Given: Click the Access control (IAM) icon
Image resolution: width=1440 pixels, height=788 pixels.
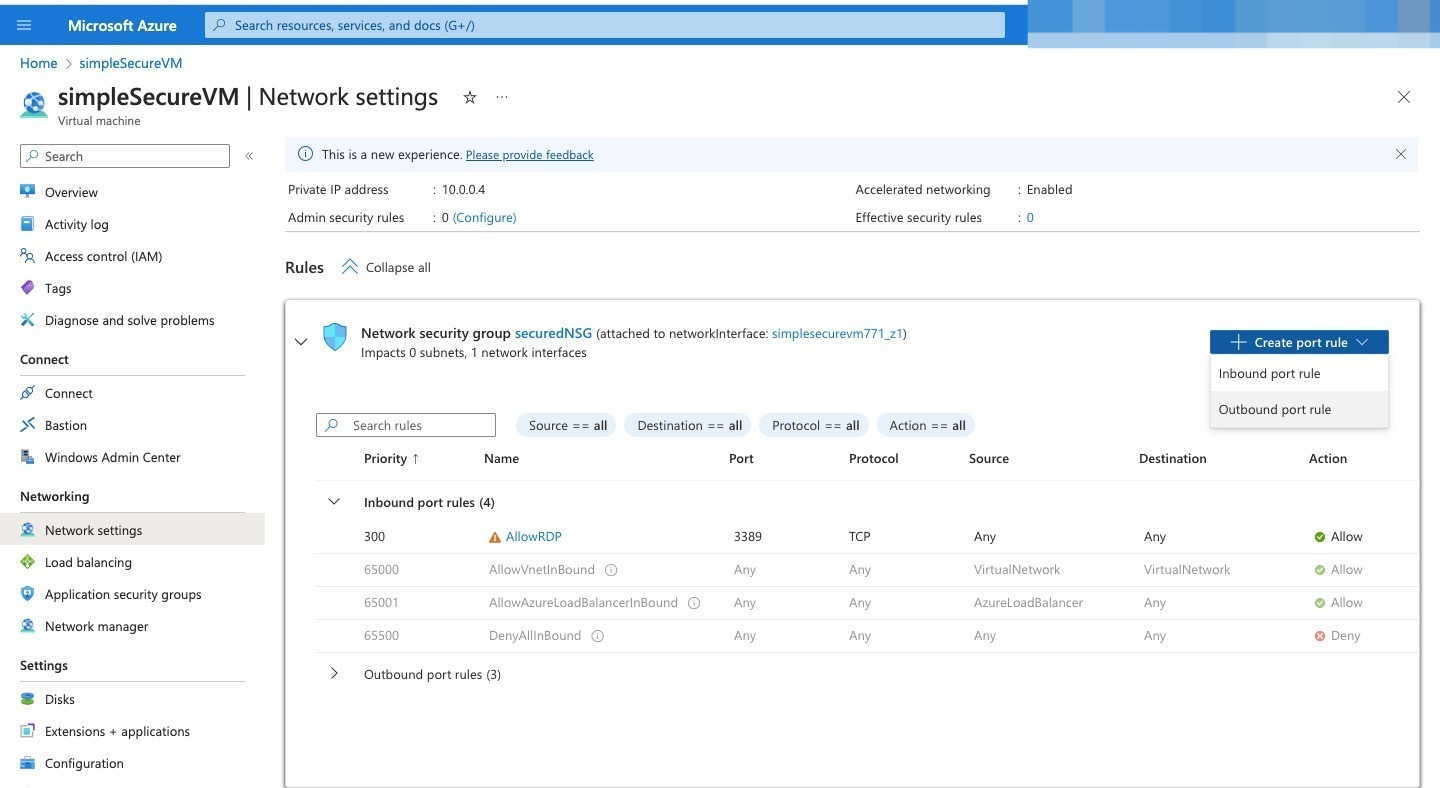Looking at the screenshot, I should point(28,256).
